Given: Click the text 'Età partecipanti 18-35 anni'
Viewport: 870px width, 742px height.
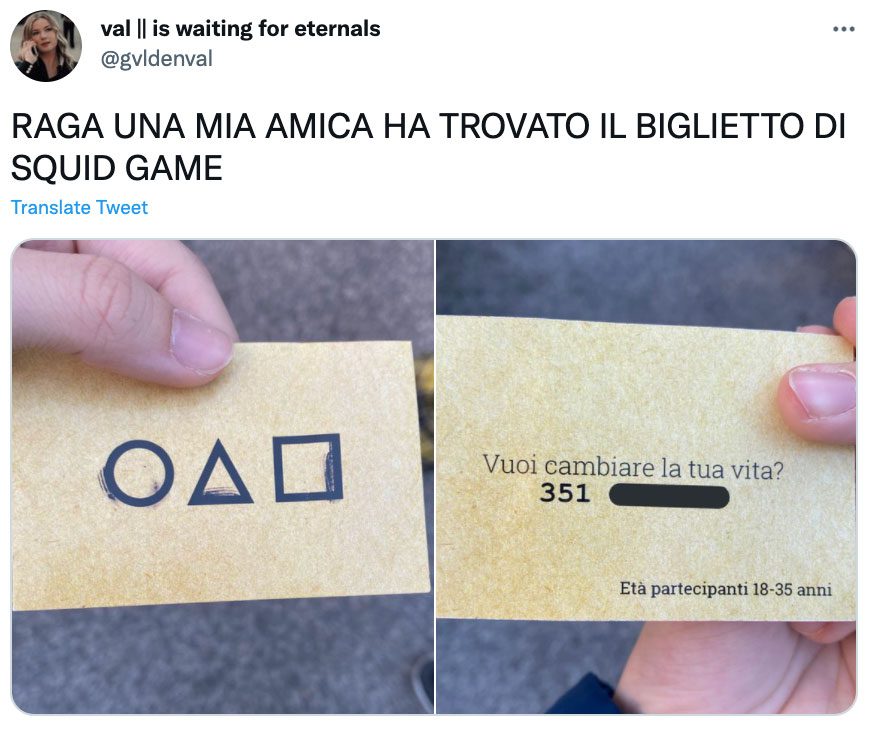Looking at the screenshot, I should (x=725, y=589).
